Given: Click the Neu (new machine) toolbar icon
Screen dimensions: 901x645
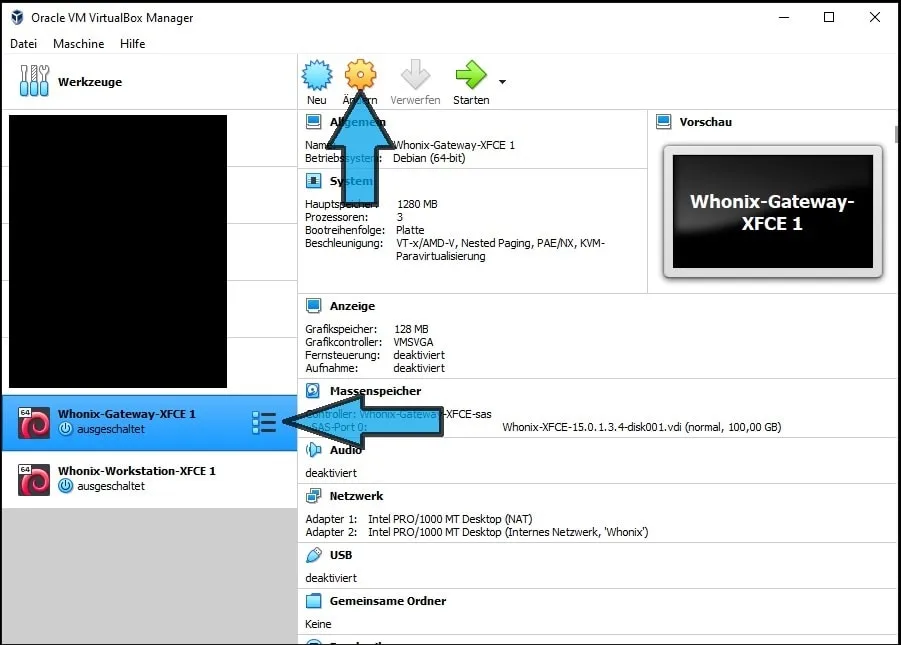Looking at the screenshot, I should (317, 75).
